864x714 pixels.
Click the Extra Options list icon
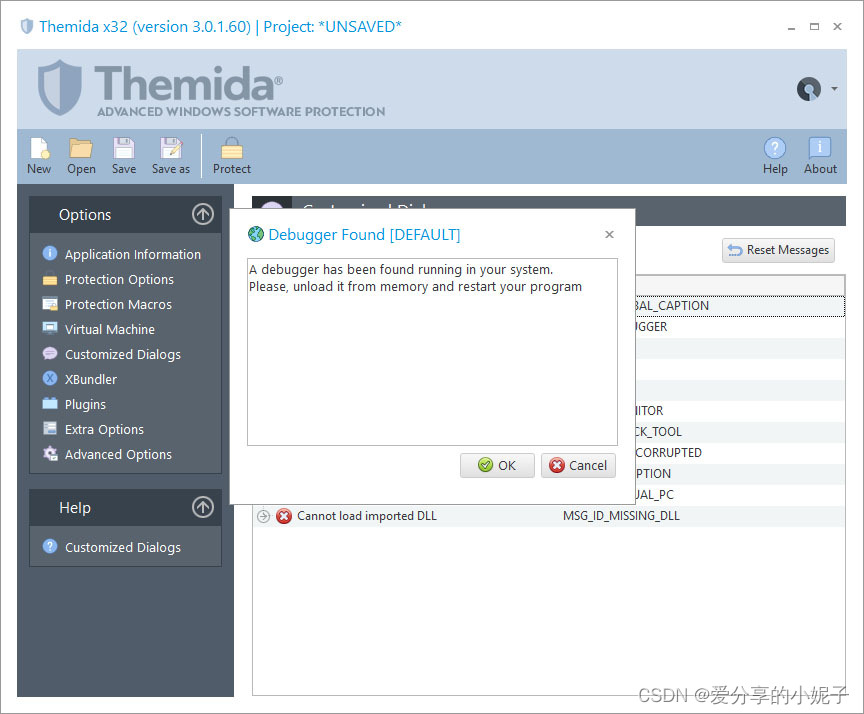50,428
